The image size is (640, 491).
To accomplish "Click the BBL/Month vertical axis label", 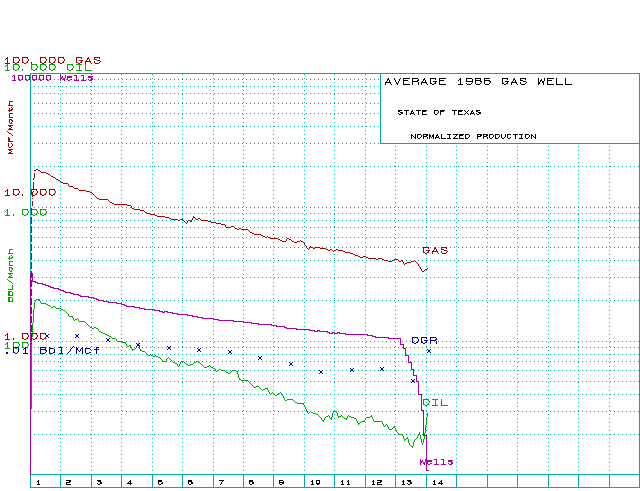I will tap(11, 281).
